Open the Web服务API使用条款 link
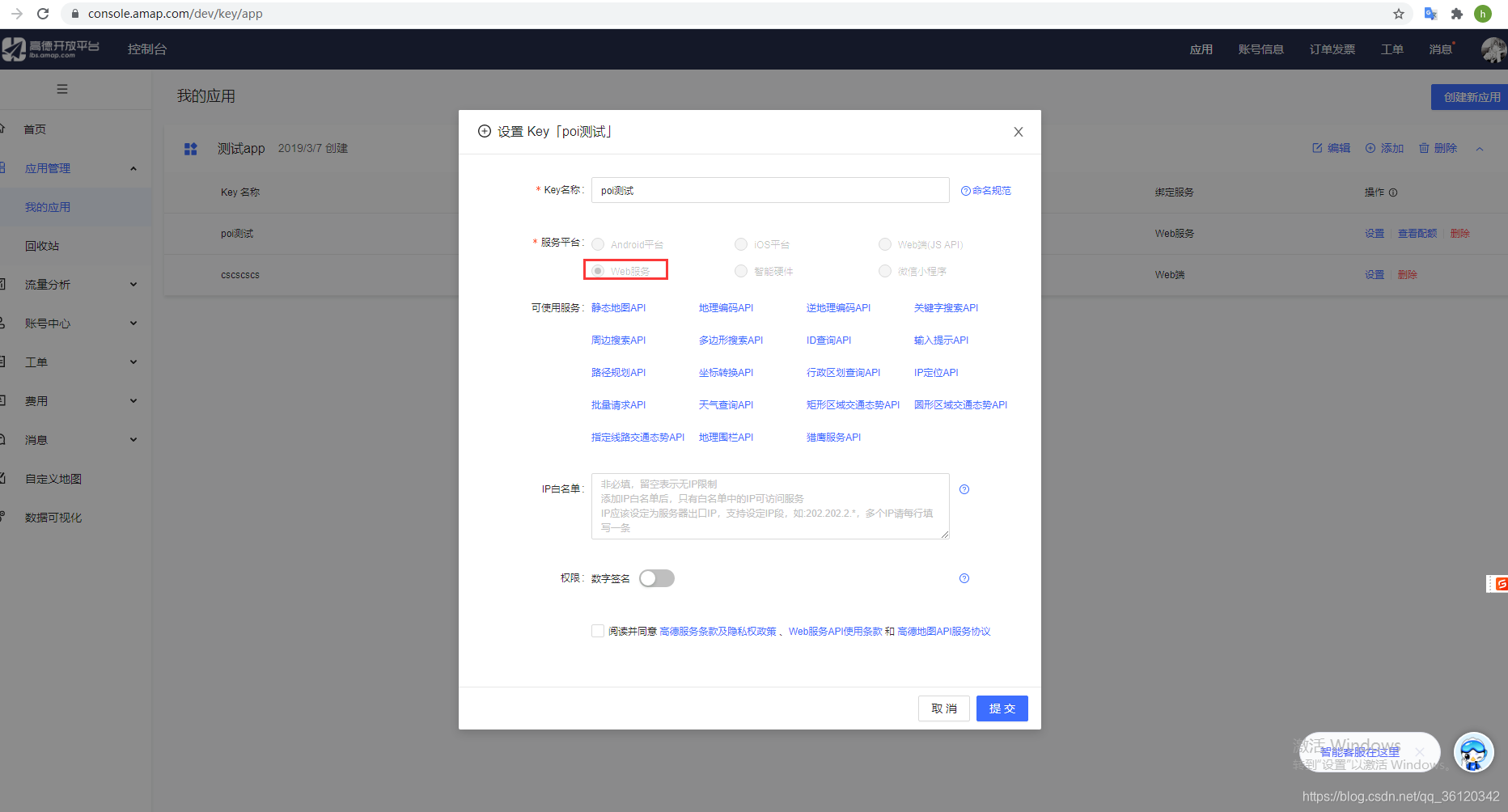The image size is (1508, 812). [836, 632]
